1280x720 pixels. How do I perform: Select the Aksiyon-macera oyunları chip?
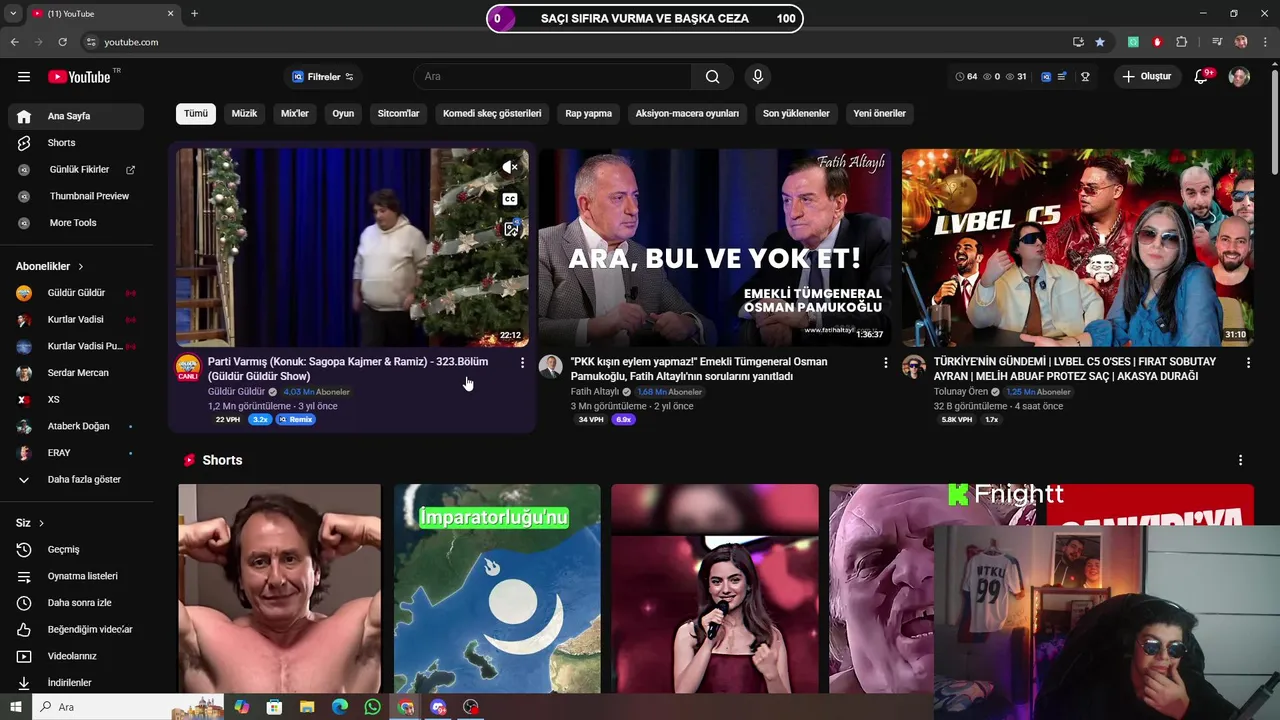[687, 114]
